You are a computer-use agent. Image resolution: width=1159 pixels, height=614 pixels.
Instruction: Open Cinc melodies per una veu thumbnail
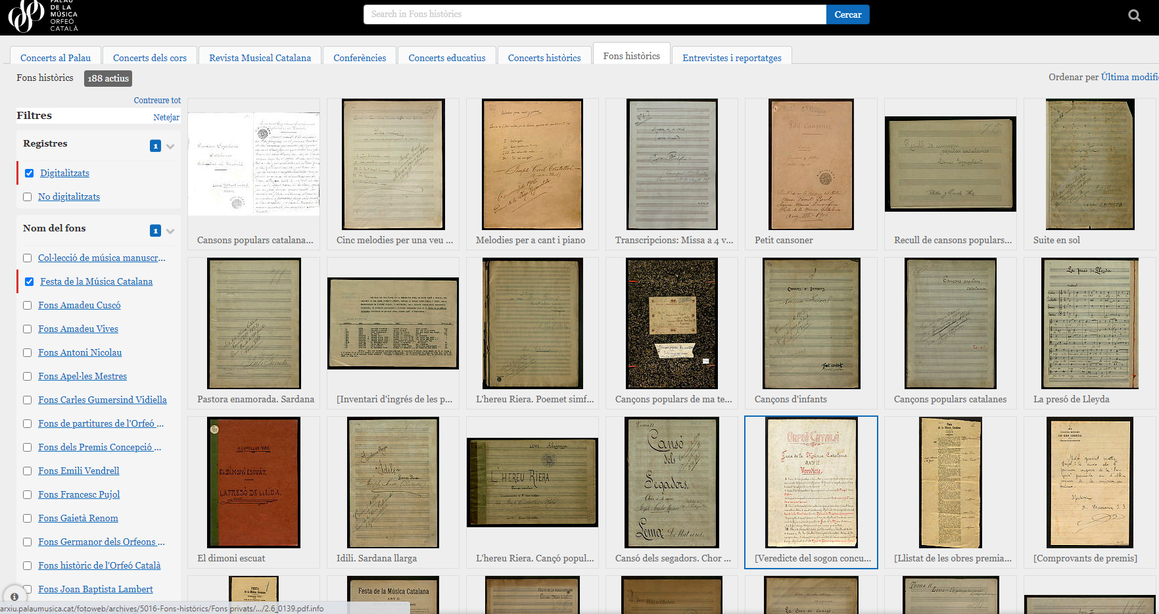click(393, 164)
